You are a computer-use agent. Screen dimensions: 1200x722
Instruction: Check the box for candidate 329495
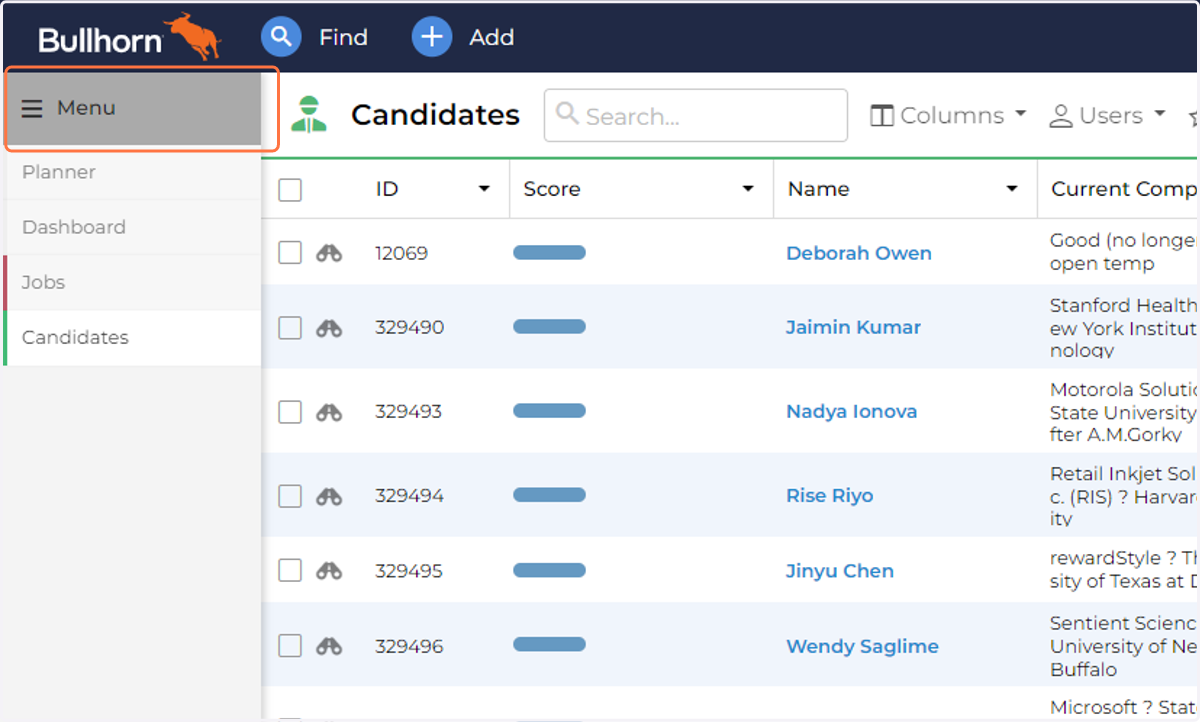point(290,570)
